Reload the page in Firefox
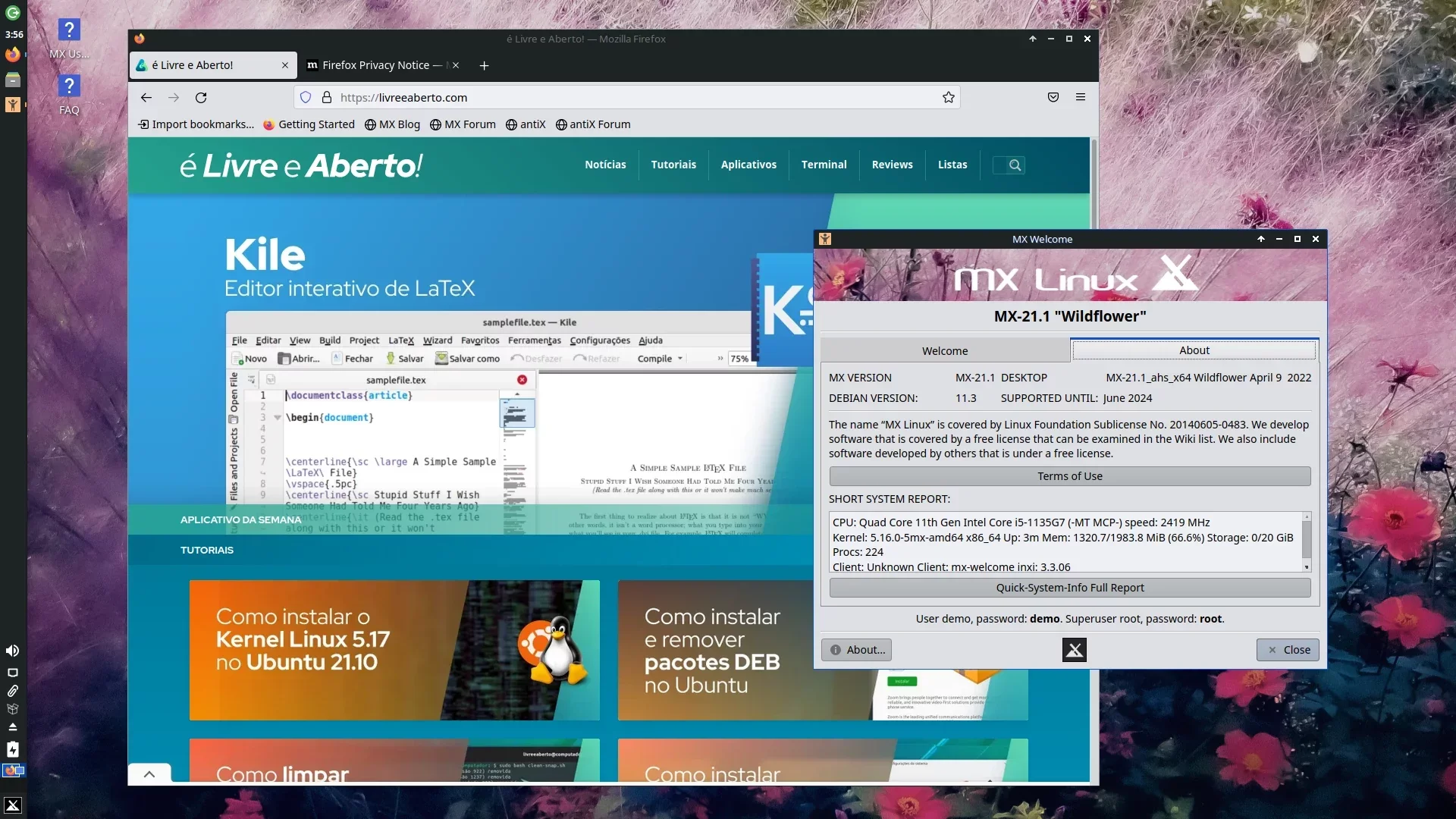 [x=201, y=97]
